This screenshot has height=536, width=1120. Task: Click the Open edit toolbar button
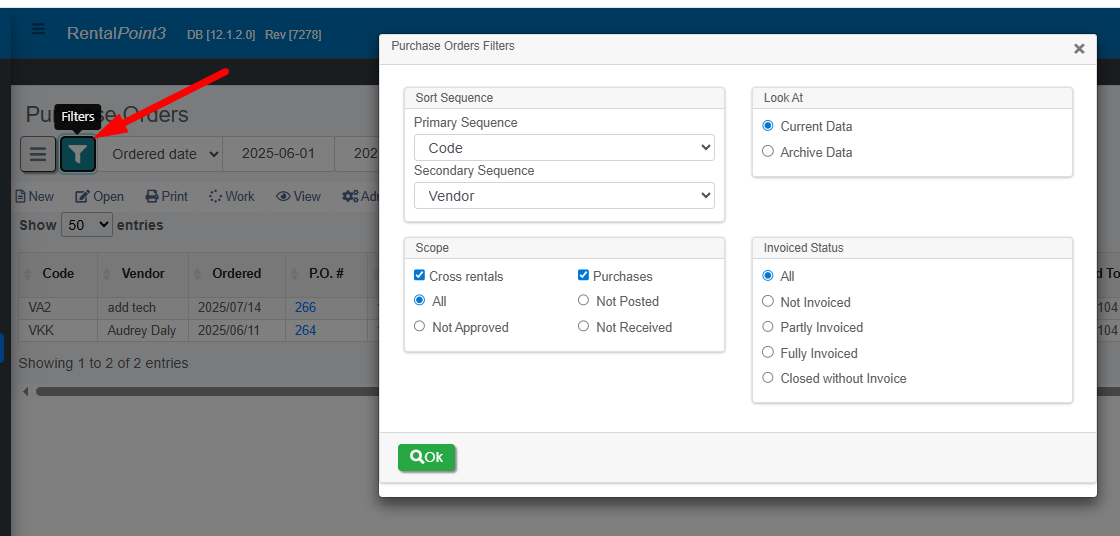click(x=100, y=196)
